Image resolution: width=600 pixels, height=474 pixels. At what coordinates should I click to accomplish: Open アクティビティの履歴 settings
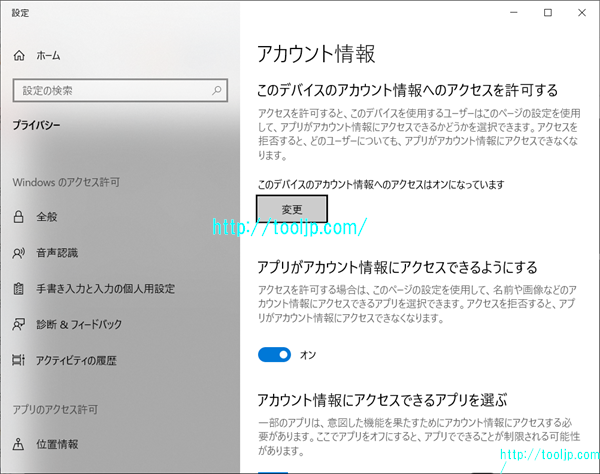(76, 360)
